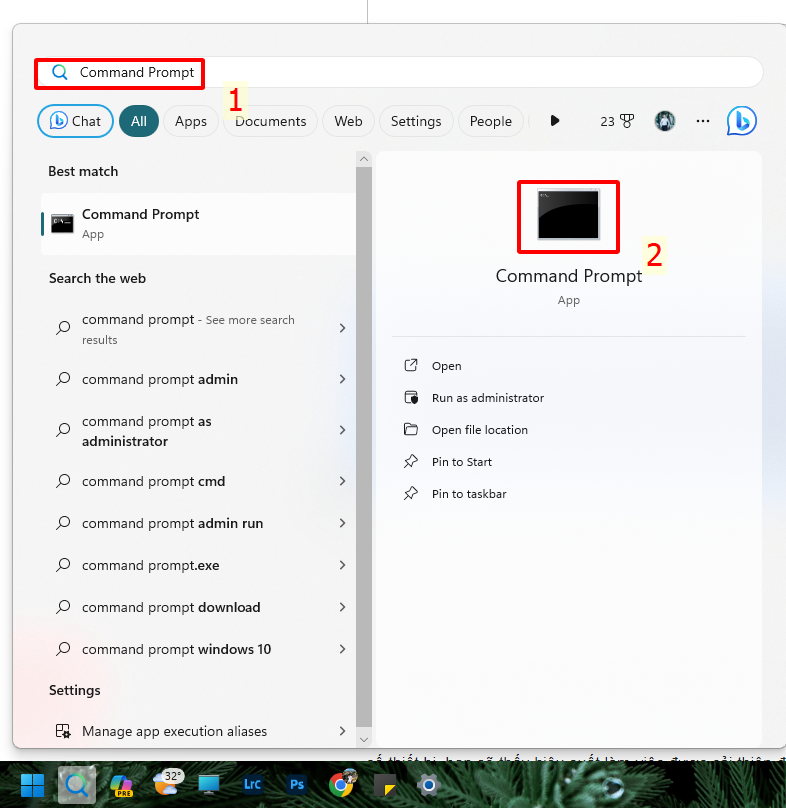
Task: Click the taskbar Search icon
Action: coord(77,785)
